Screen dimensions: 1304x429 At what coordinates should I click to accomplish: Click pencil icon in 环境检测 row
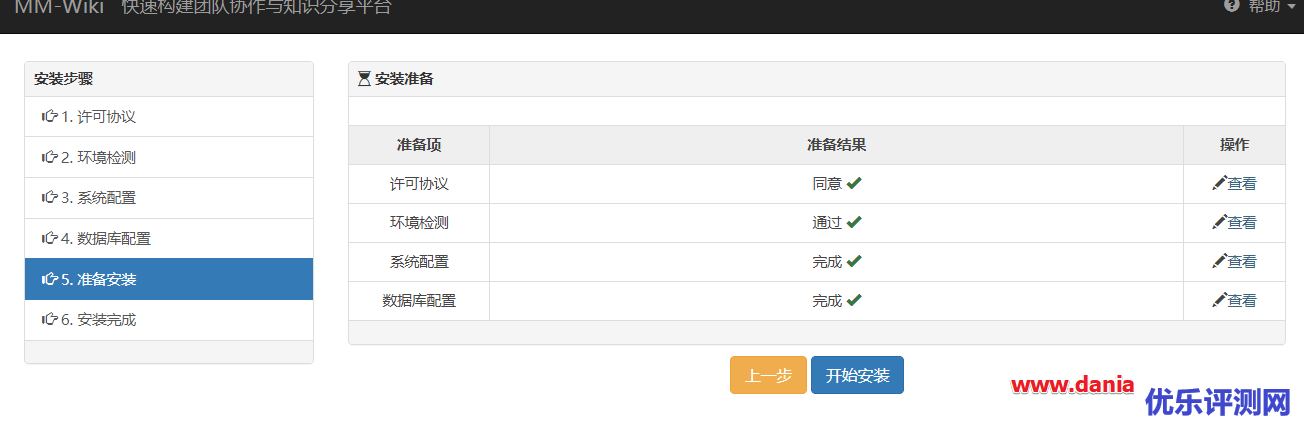(1219, 222)
